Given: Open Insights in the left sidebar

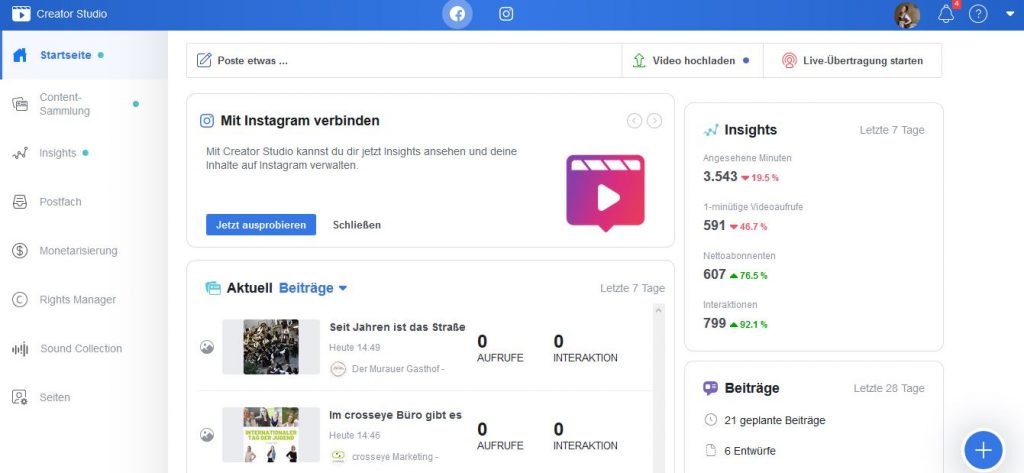Looking at the screenshot, I should click(x=84, y=153).
